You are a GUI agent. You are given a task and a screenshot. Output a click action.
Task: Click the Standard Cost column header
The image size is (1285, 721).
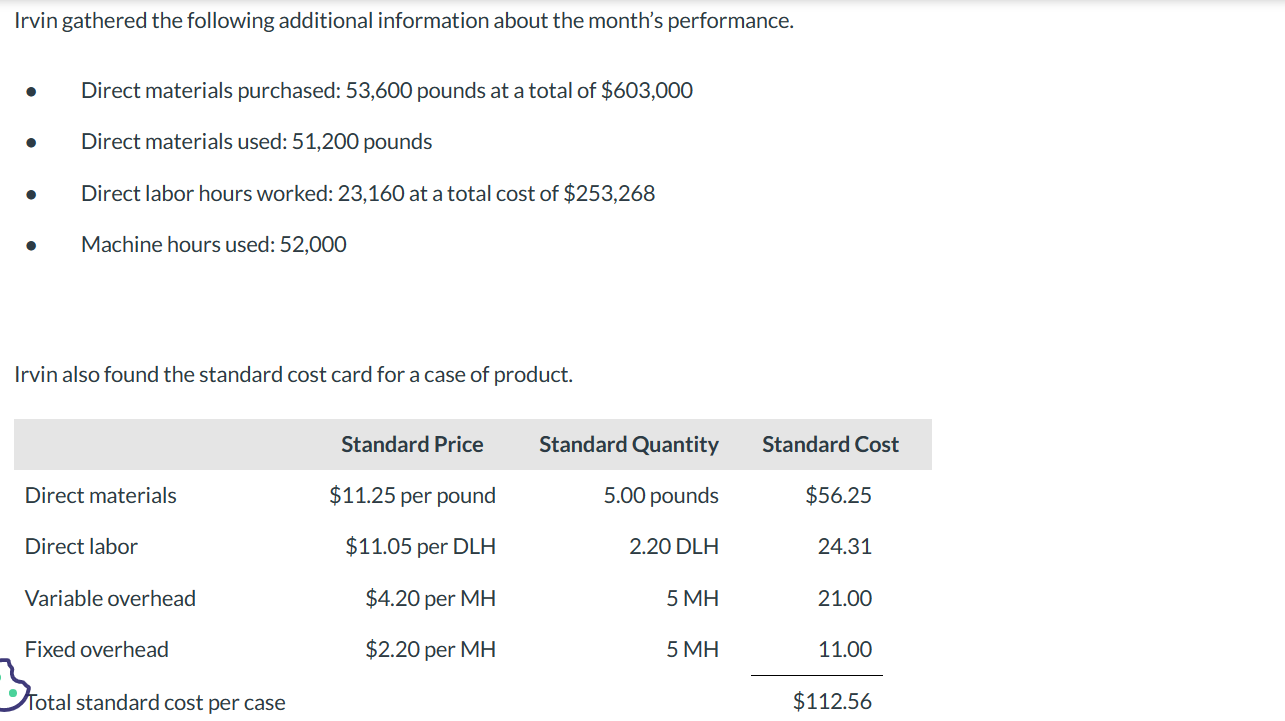click(830, 445)
